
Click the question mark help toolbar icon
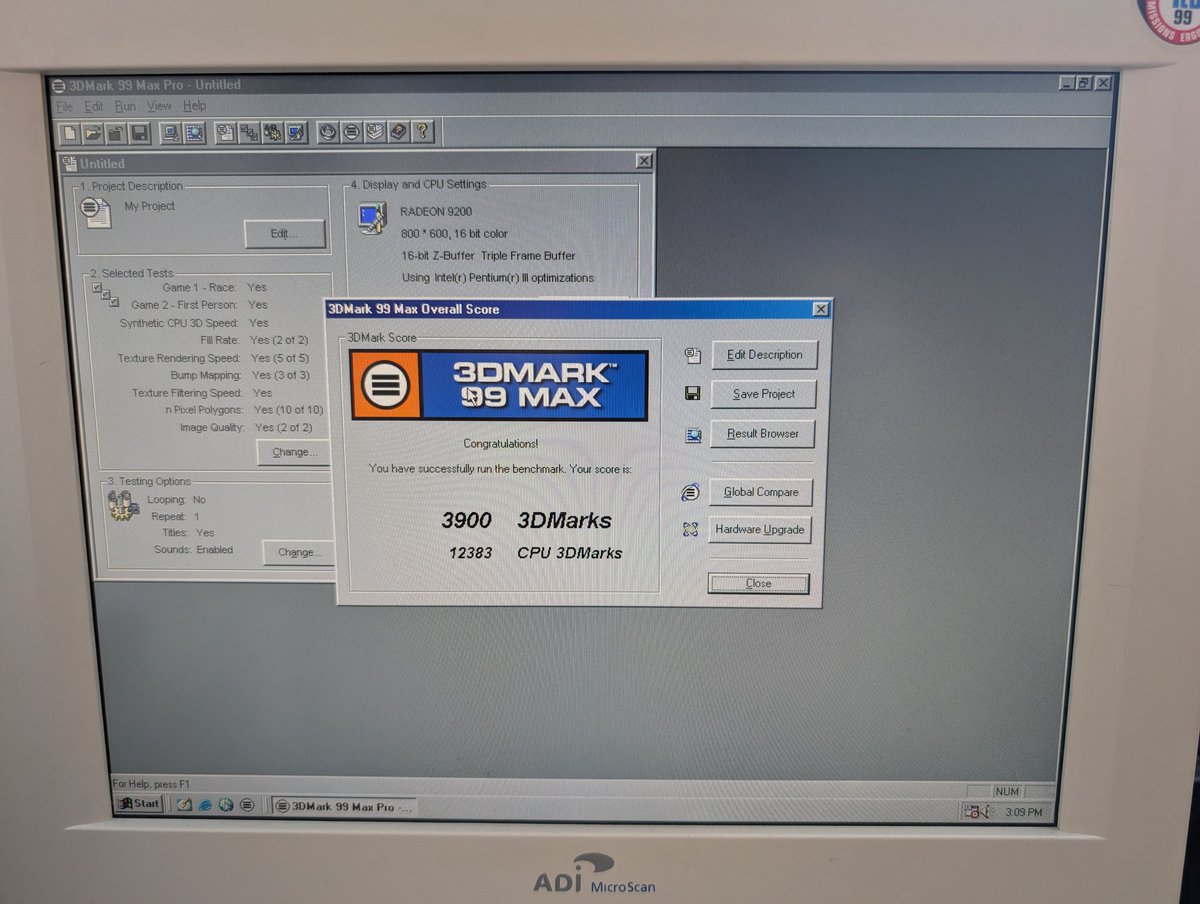(x=422, y=132)
